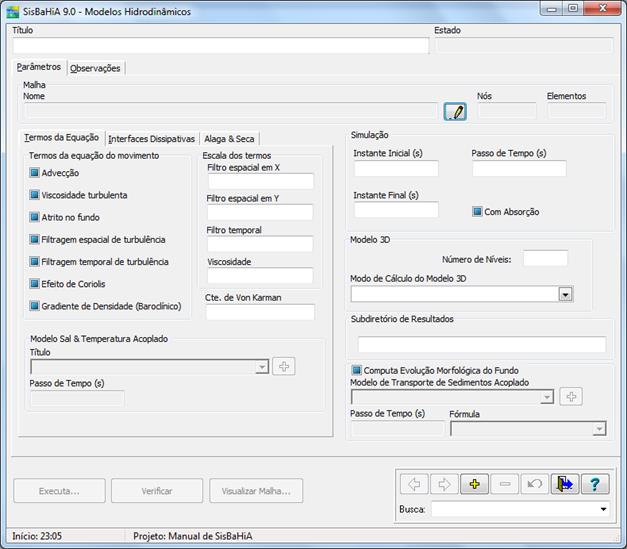Open Modo de Cálculo do Modelo 3D dropdown
The height and width of the screenshot is (549, 627).
pos(565,294)
